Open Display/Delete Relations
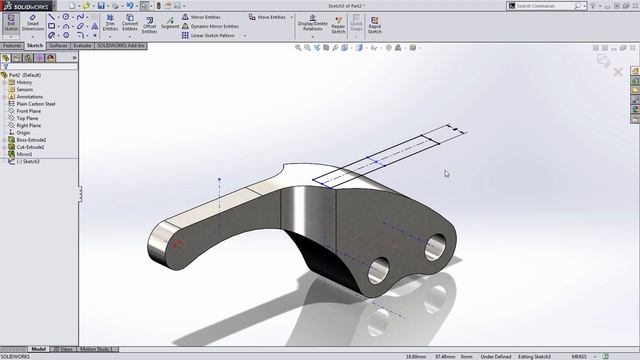The image size is (640, 360). (312, 23)
